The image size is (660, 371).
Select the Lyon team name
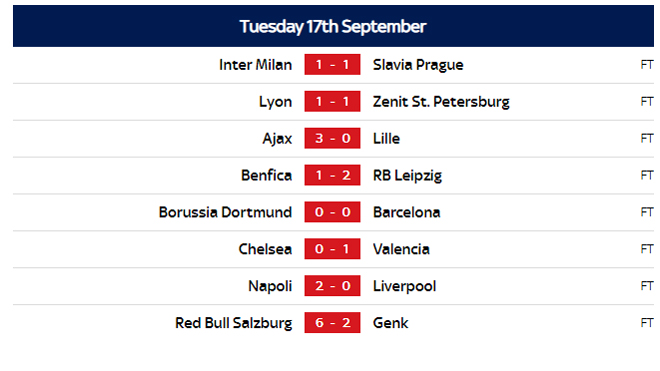pyautogui.click(x=275, y=102)
